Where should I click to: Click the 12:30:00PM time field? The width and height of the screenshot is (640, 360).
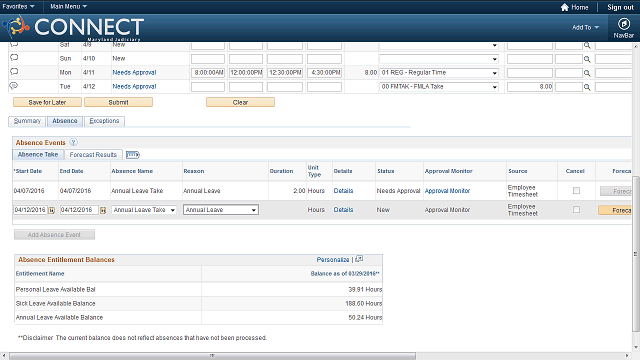coord(285,73)
